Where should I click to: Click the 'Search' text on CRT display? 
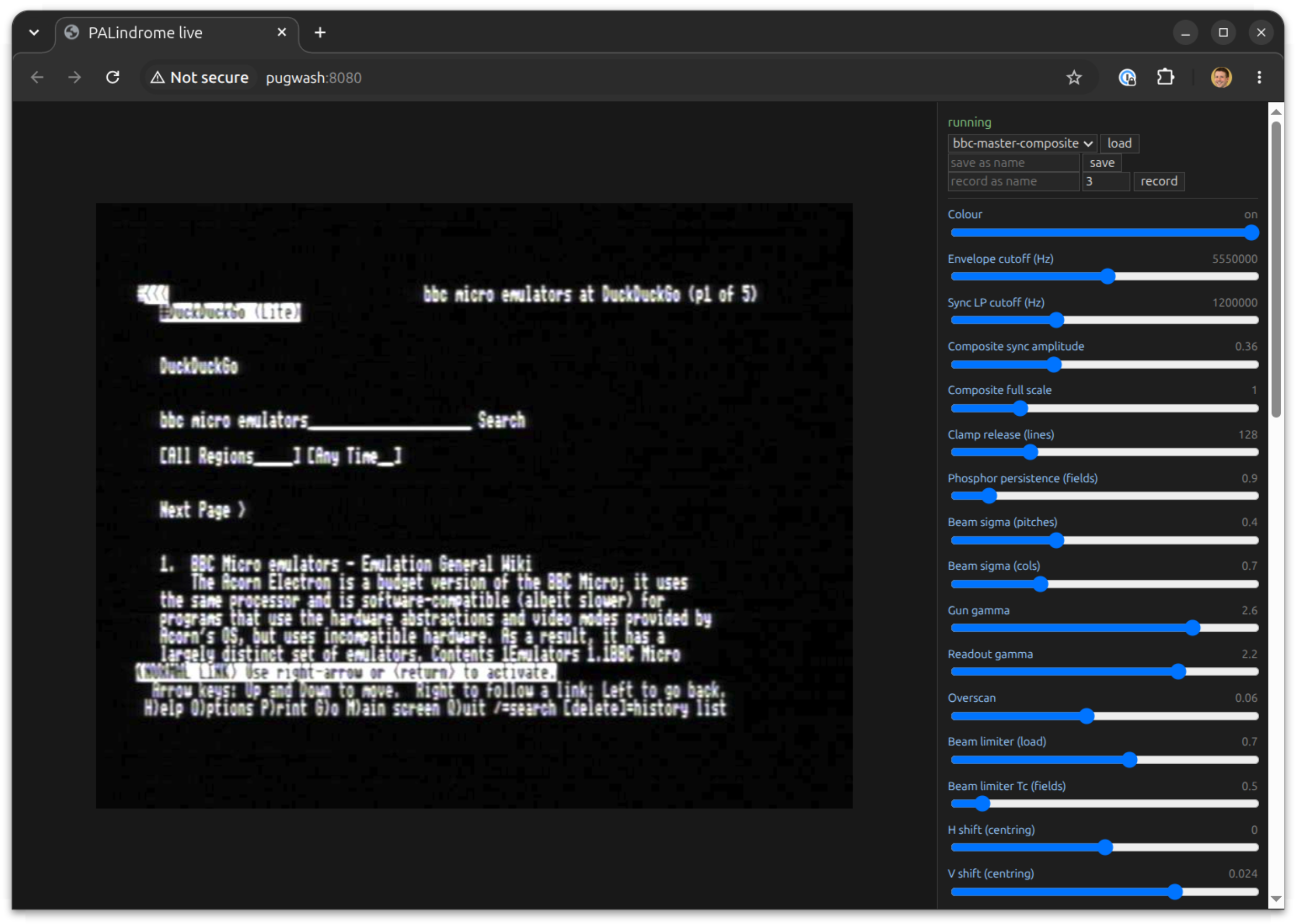click(501, 421)
